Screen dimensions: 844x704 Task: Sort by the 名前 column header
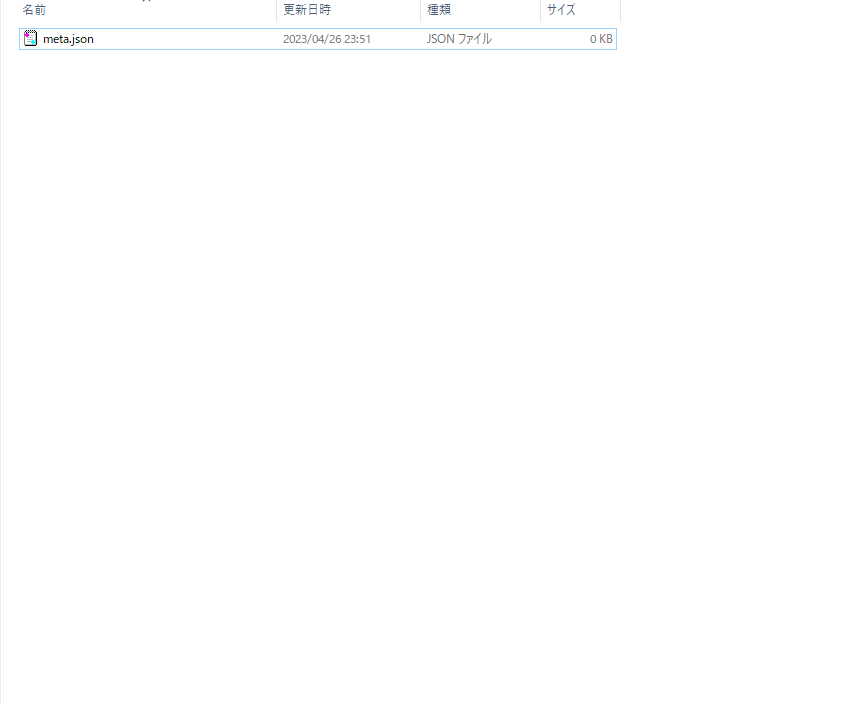(x=34, y=10)
